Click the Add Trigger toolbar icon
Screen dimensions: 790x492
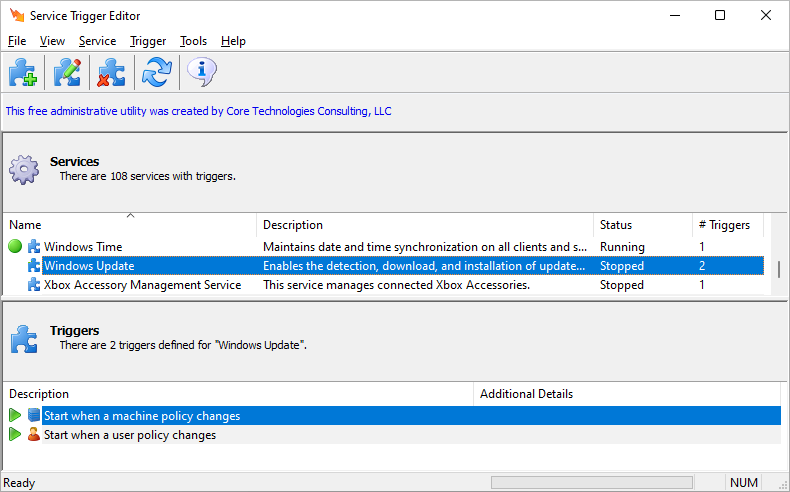23,73
